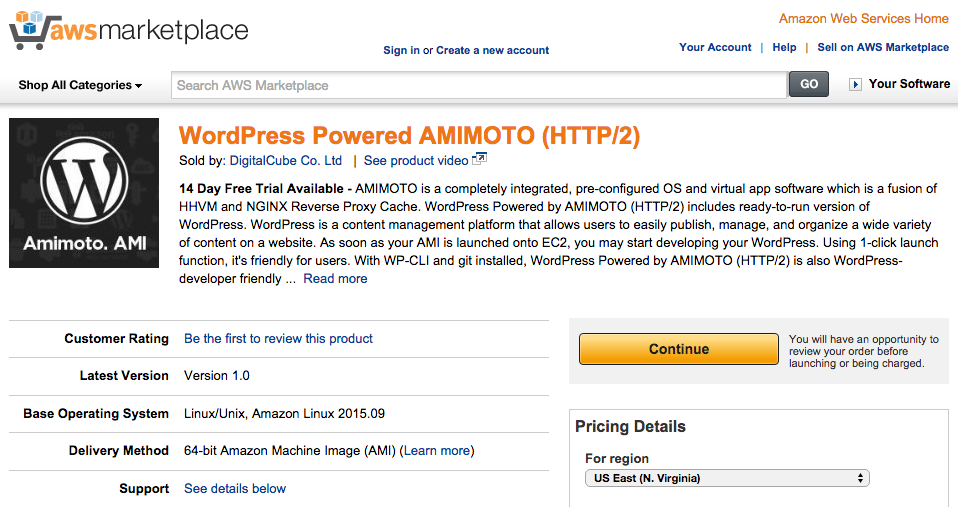Image resolution: width=958 pixels, height=507 pixels.
Task: Click the GO search button
Action: point(809,84)
